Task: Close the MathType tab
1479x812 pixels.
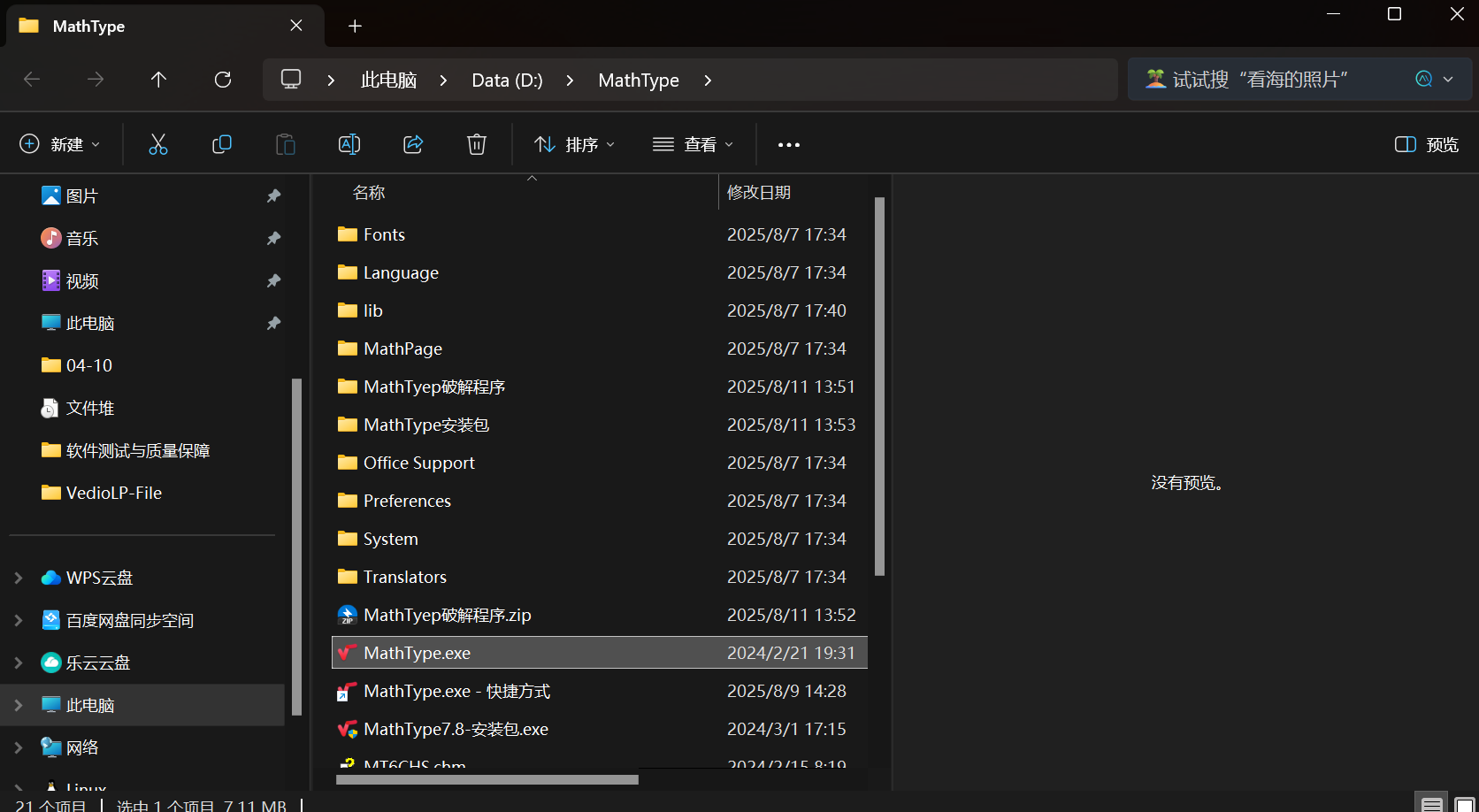Action: pos(296,26)
